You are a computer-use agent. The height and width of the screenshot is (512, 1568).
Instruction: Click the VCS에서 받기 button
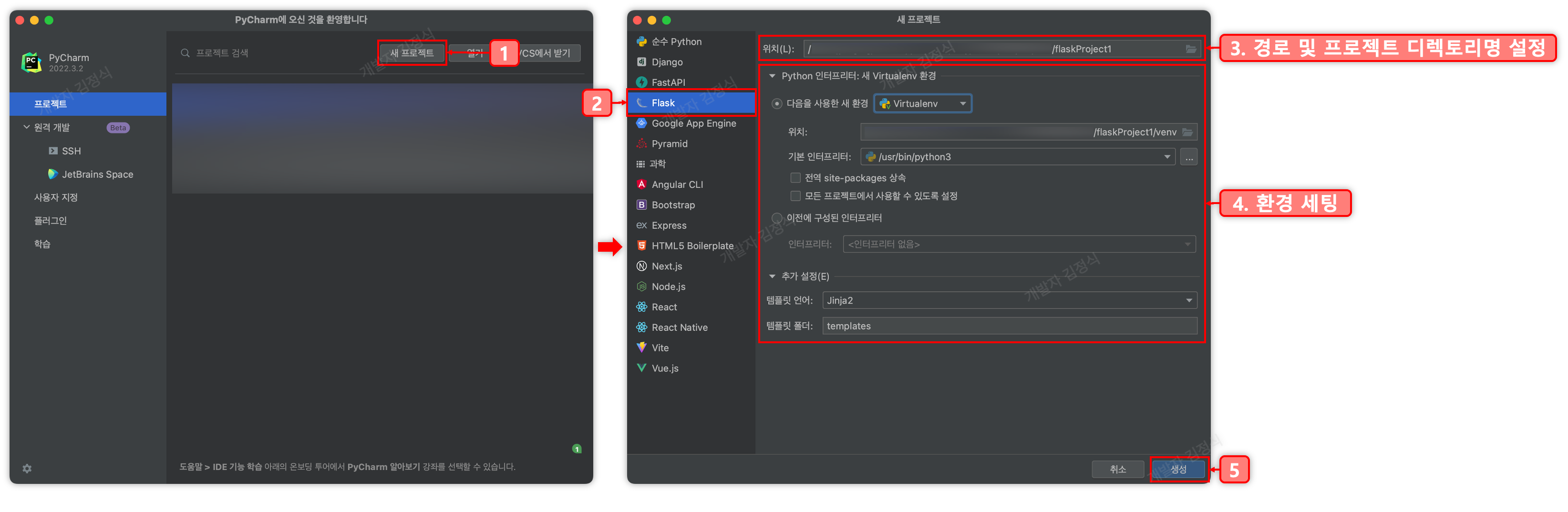544,53
